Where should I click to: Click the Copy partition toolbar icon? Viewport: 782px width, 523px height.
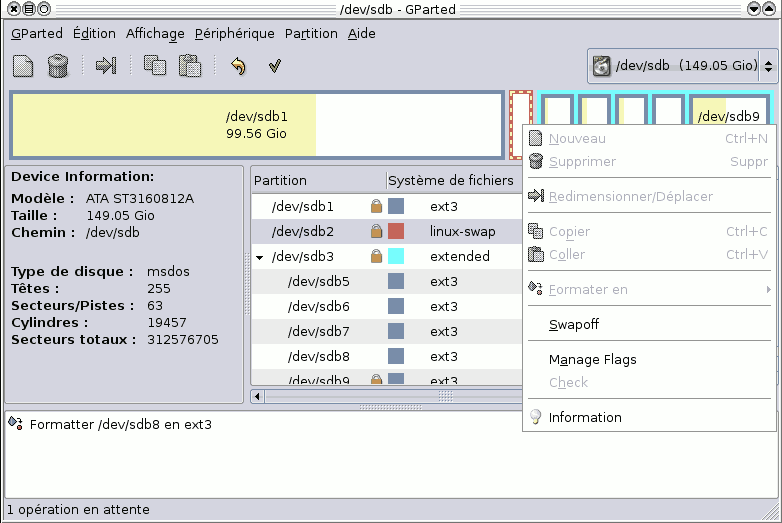(x=154, y=66)
